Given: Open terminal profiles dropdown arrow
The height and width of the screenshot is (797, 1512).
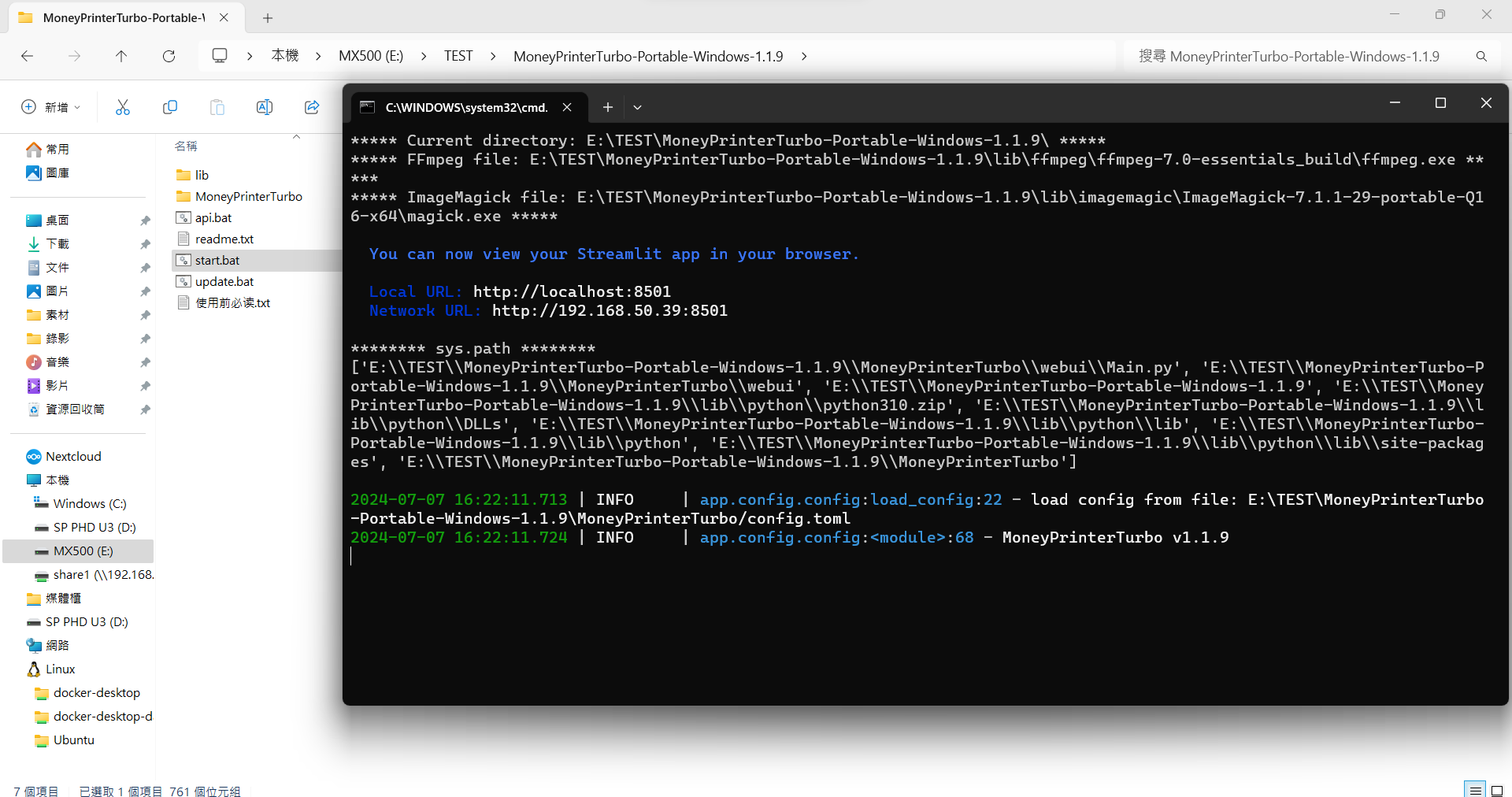Looking at the screenshot, I should (638, 107).
